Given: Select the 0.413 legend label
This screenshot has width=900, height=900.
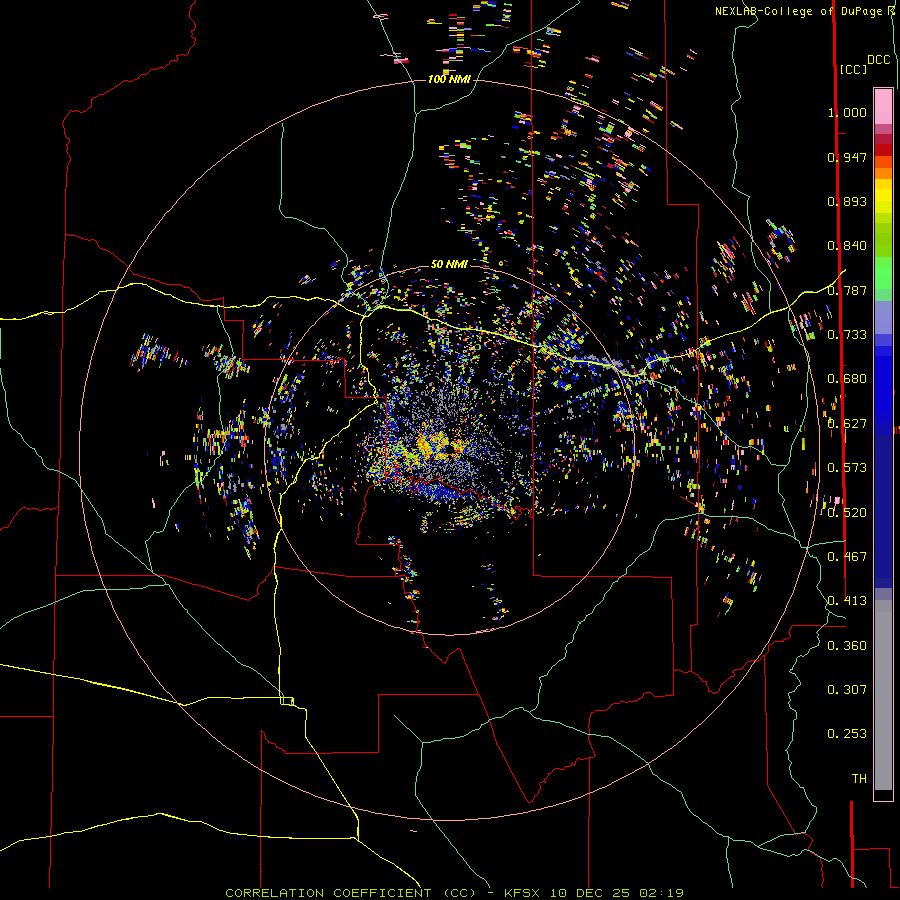Looking at the screenshot, I should coord(847,601).
